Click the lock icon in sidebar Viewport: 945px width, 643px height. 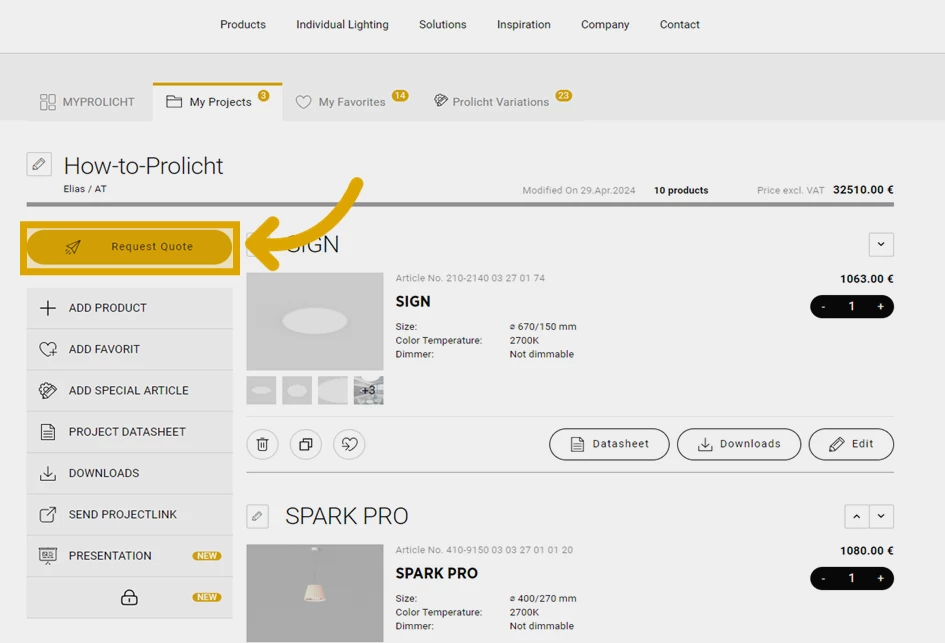pos(129,597)
